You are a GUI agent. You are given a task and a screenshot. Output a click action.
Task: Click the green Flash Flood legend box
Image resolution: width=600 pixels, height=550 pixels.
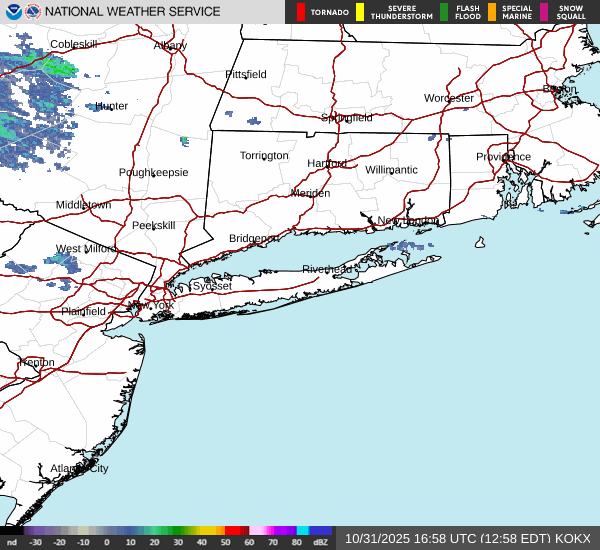tap(444, 12)
